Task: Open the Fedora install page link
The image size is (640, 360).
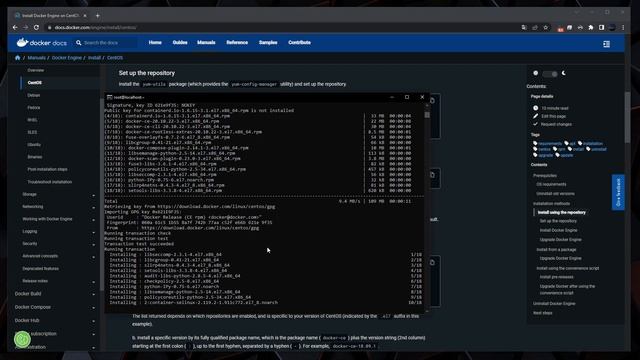Action: (34, 108)
